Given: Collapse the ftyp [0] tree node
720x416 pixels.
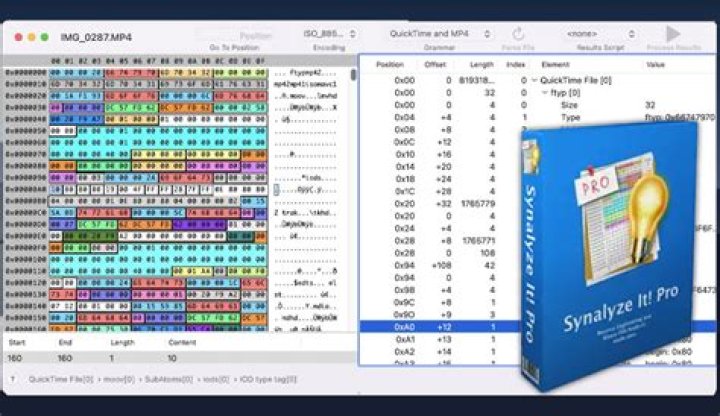Looking at the screenshot, I should [x=545, y=93].
